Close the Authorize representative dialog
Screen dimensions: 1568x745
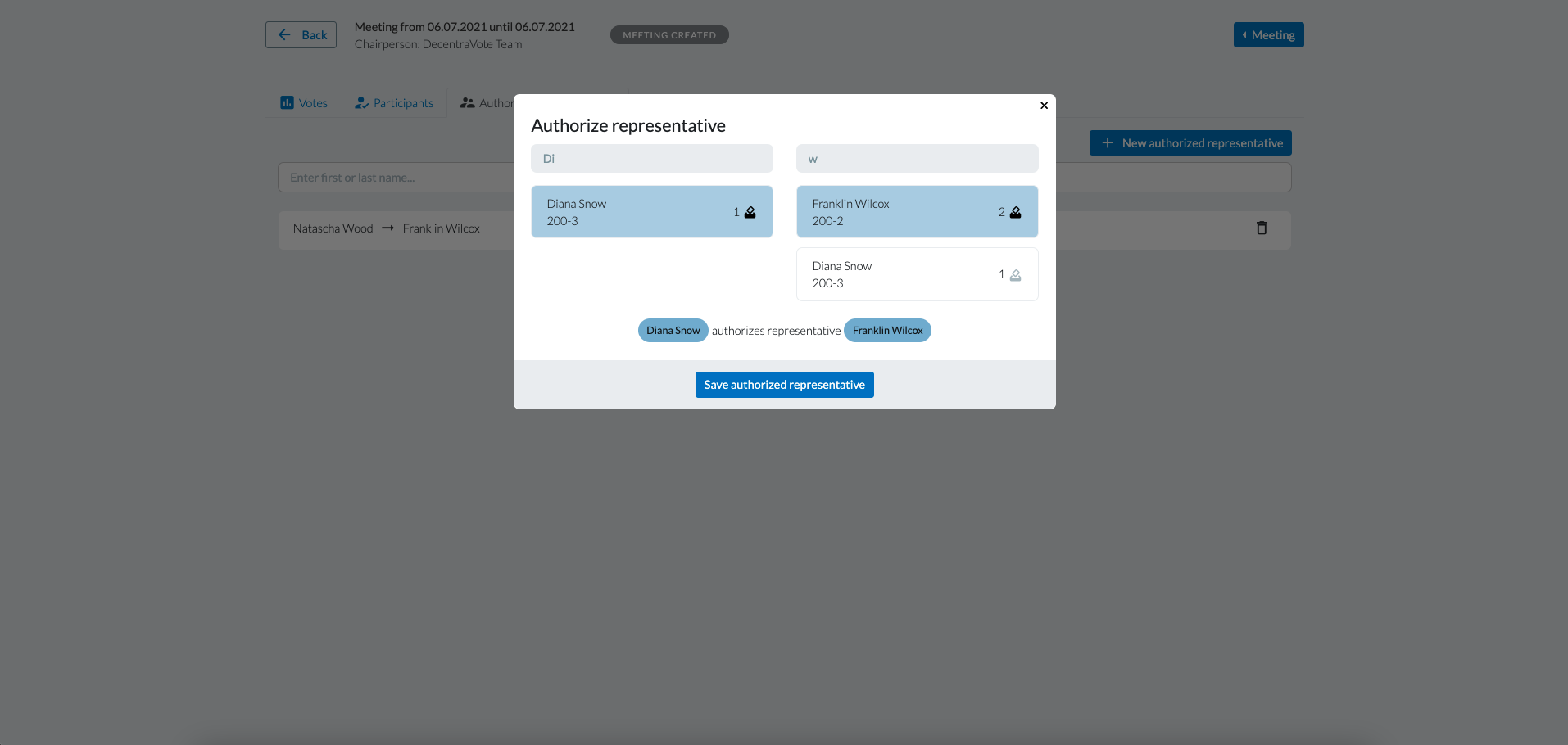click(x=1044, y=106)
